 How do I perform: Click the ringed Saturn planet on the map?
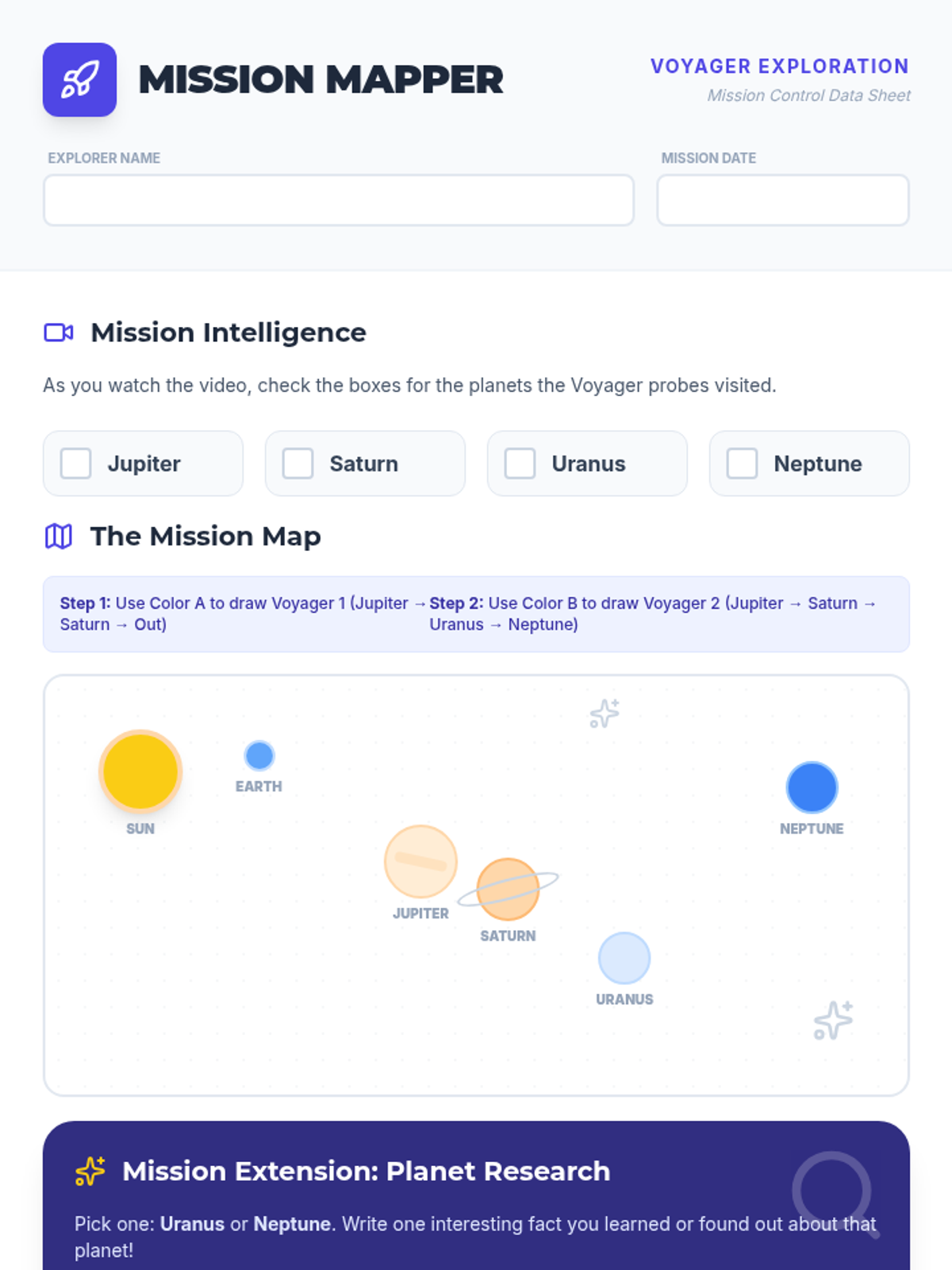(508, 889)
